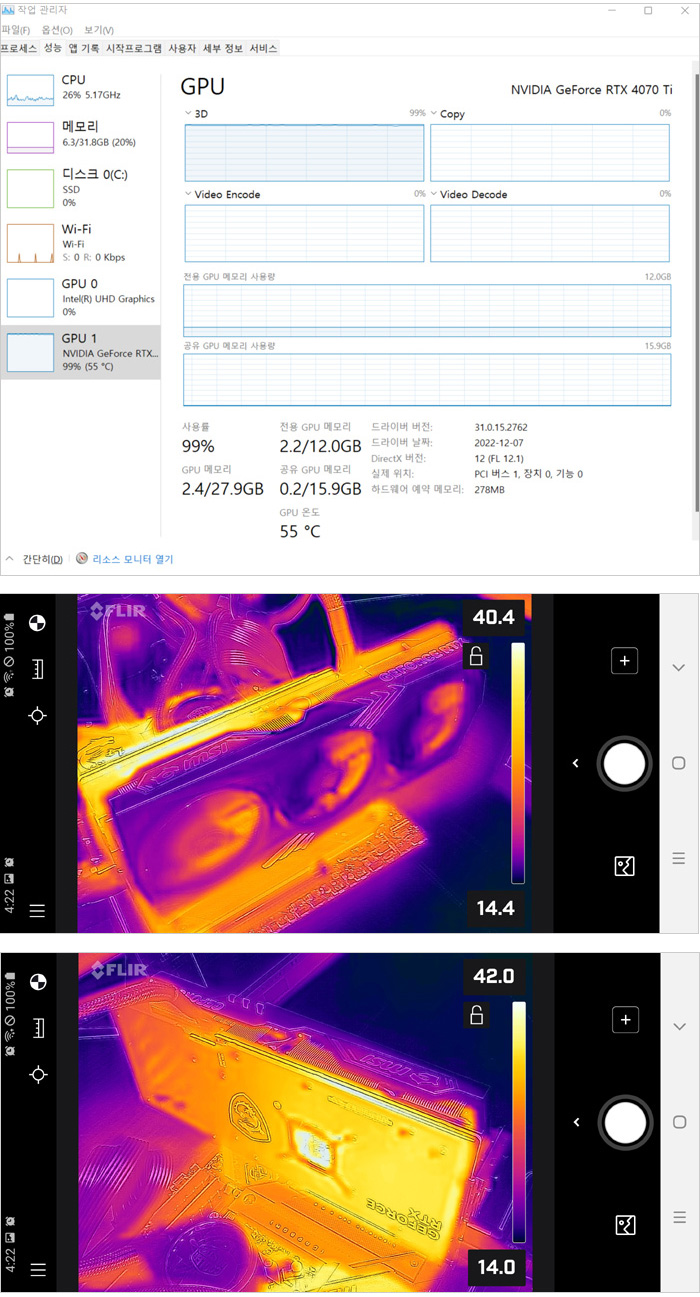Viewport: 700px width, 1297px height.
Task: Click the temperature color bar in the 40.4 view
Action: click(518, 763)
